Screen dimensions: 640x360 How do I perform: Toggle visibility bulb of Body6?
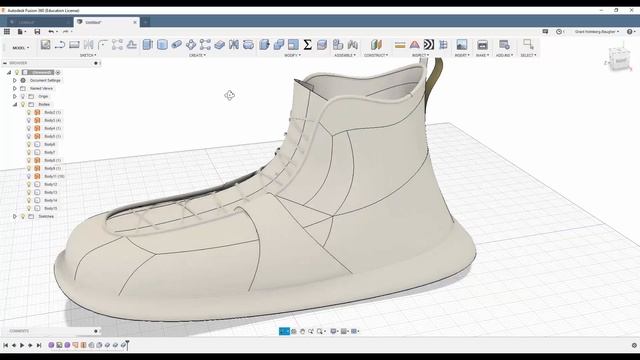pyautogui.click(x=29, y=144)
